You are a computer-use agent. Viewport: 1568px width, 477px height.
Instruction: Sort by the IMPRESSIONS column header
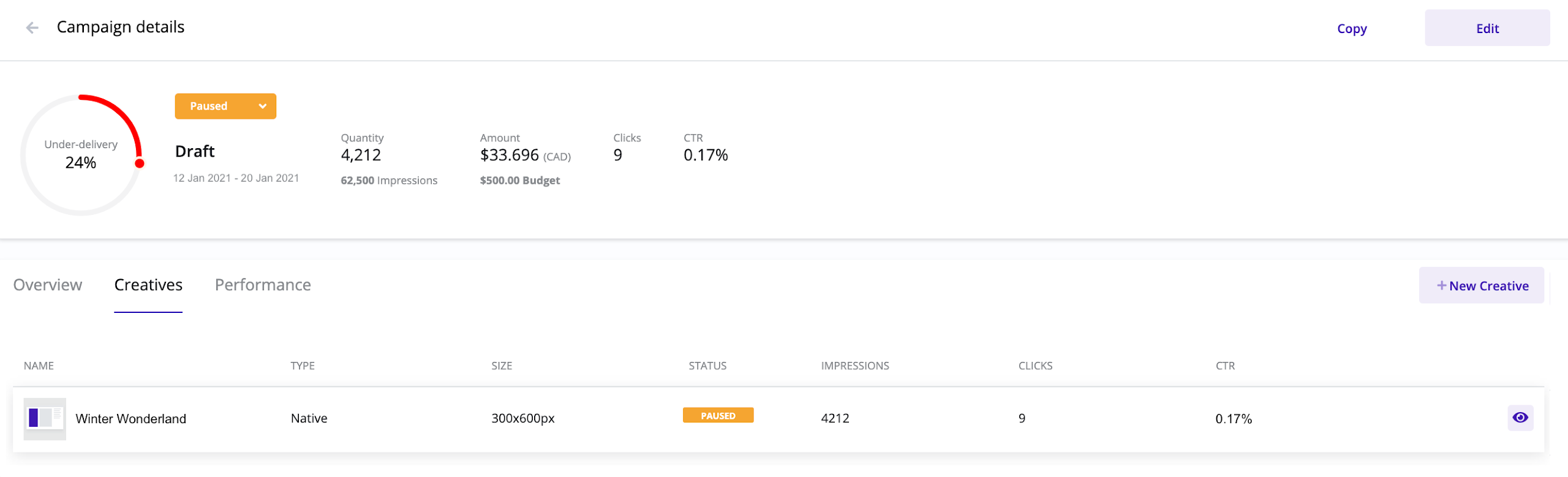[x=854, y=366]
